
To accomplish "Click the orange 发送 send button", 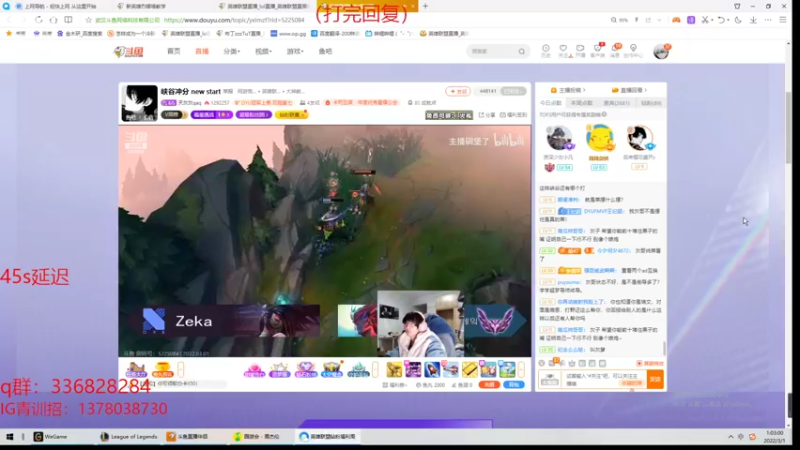I will 655,379.
